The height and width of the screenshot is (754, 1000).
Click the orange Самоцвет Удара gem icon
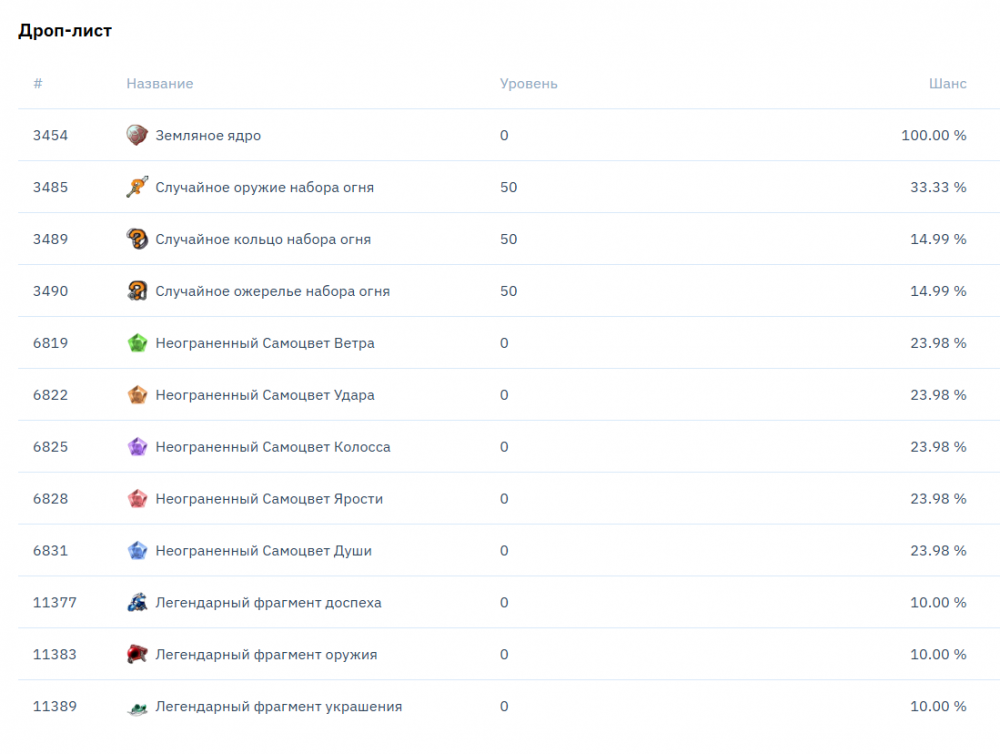pyautogui.click(x=137, y=395)
